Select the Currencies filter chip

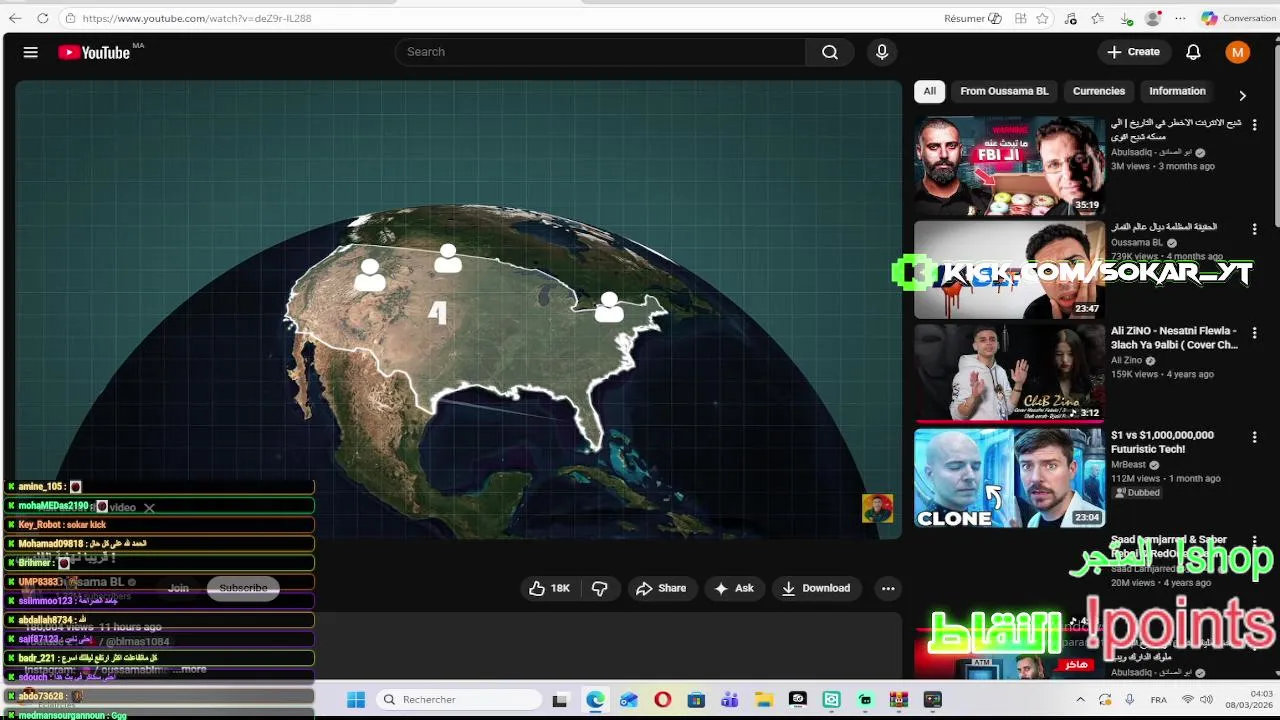(1099, 91)
